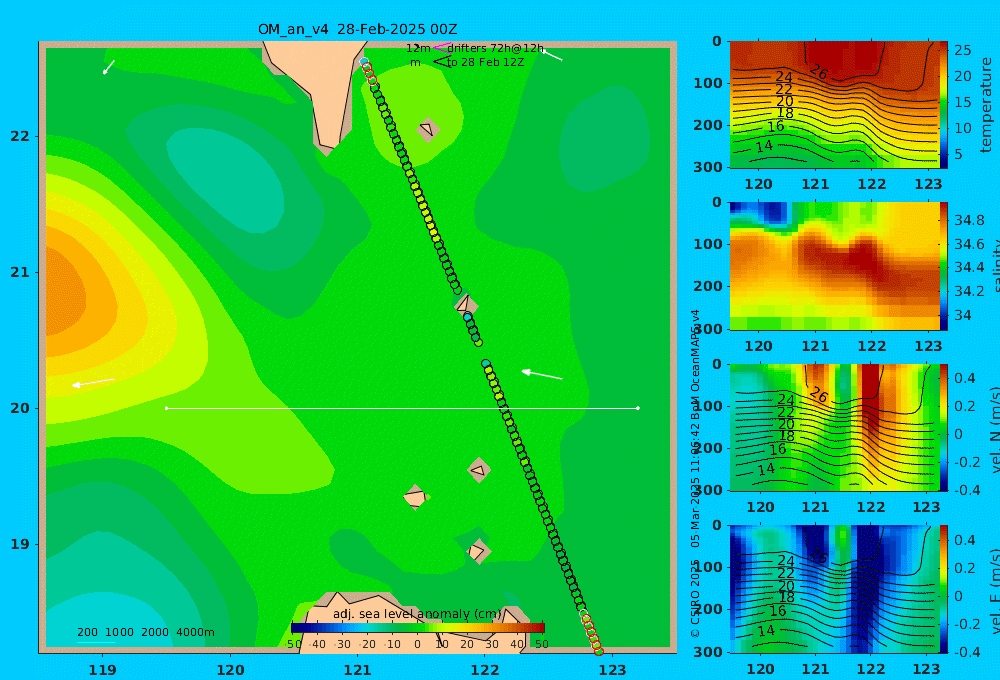Click the vel. E (m/s) colorbar

pos(944,589)
